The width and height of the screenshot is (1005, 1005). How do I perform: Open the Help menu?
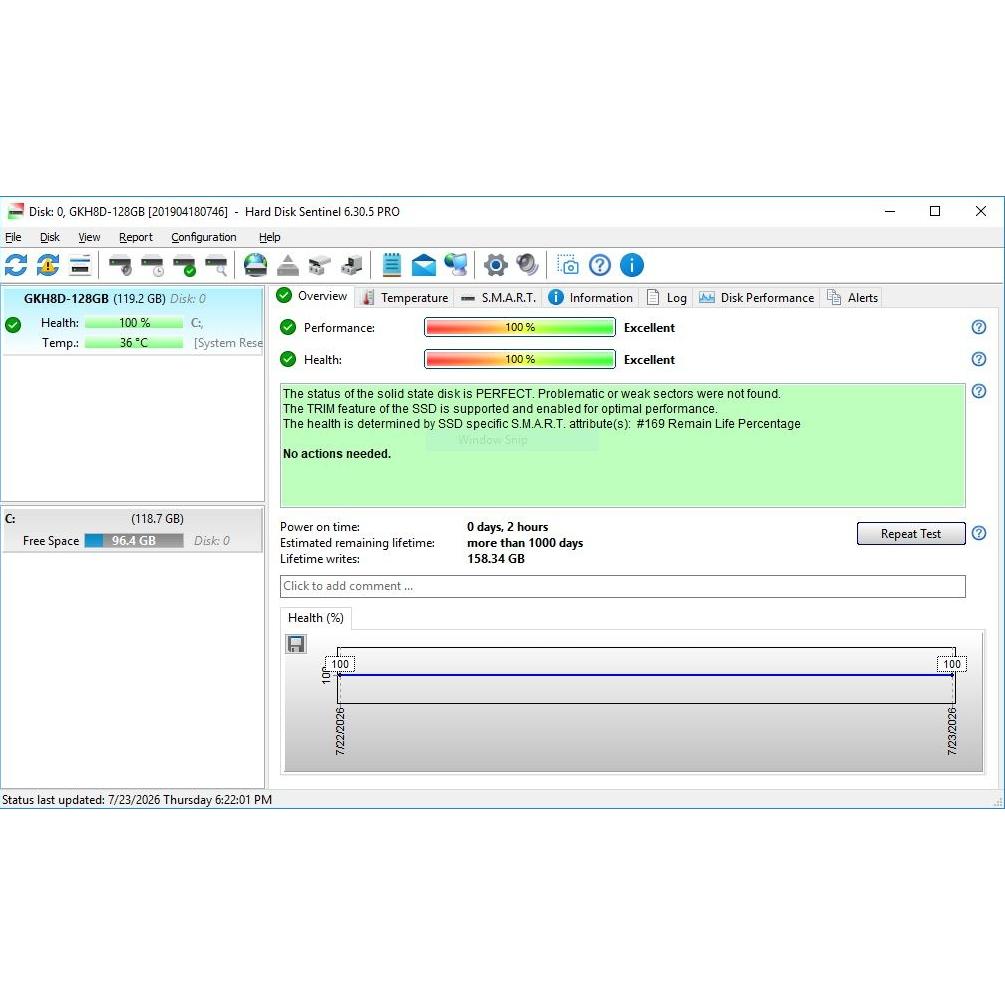[270, 237]
